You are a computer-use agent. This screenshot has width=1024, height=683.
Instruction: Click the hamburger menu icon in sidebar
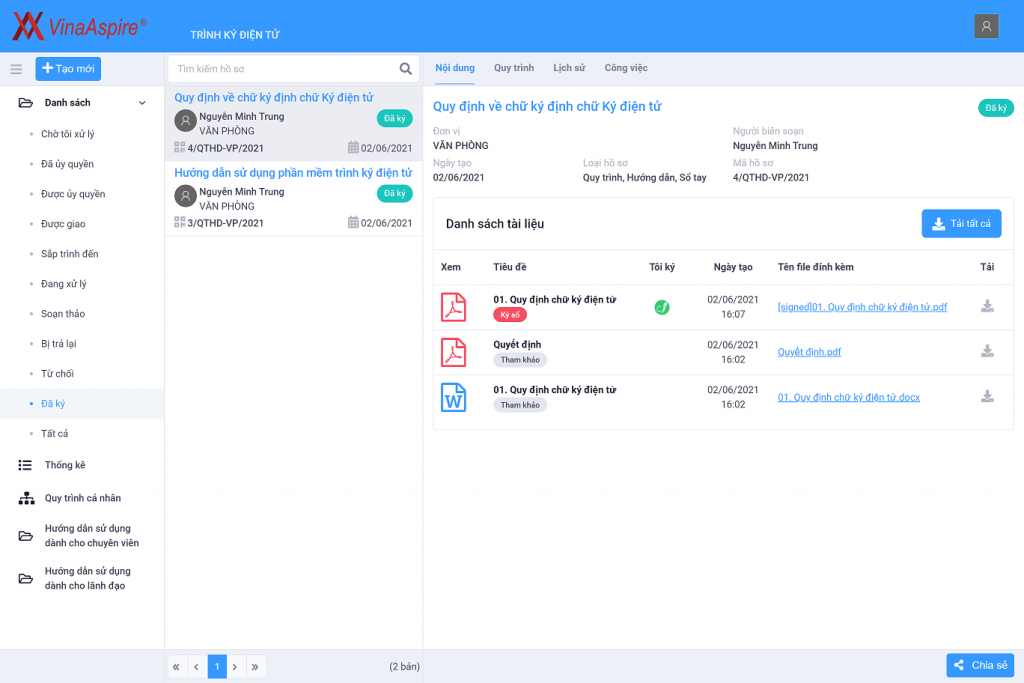[x=16, y=69]
